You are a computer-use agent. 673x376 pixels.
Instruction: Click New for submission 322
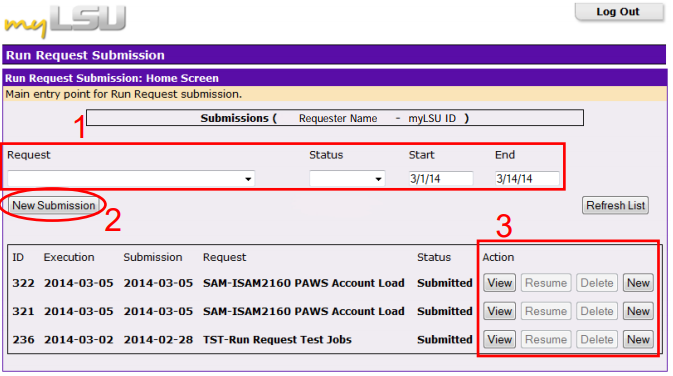coord(638,283)
